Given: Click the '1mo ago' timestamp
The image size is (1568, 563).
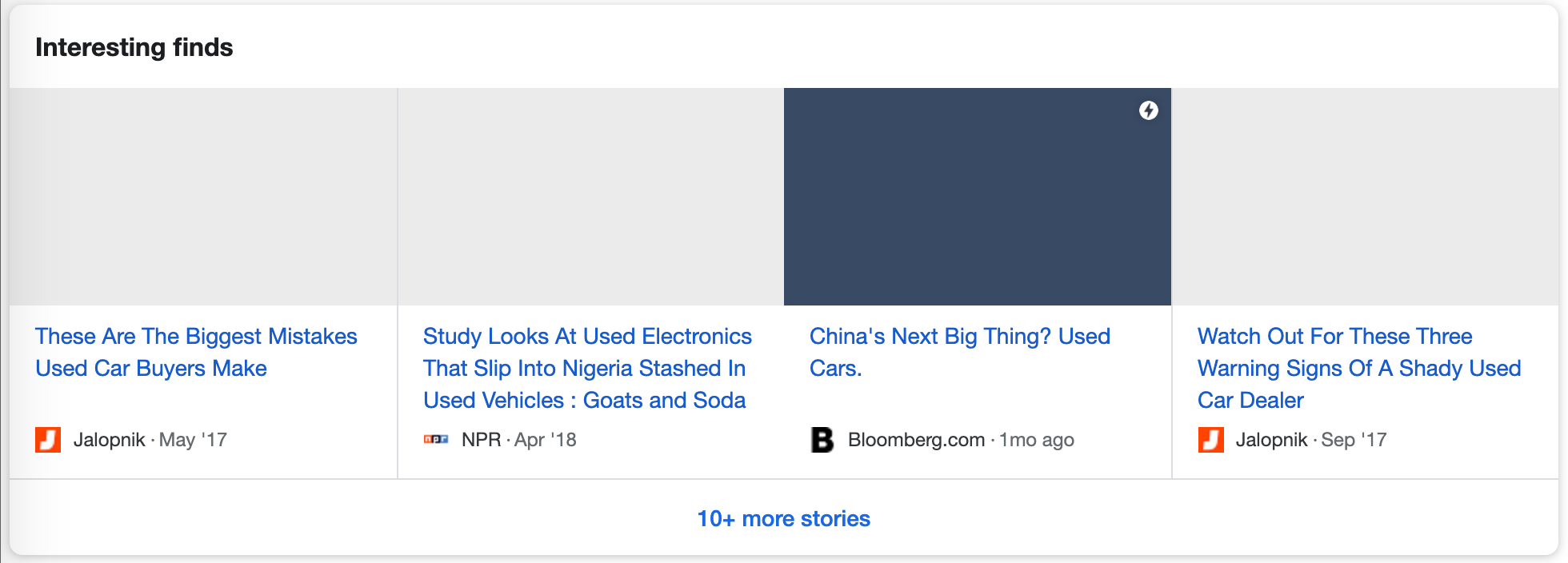Looking at the screenshot, I should click(x=1037, y=440).
